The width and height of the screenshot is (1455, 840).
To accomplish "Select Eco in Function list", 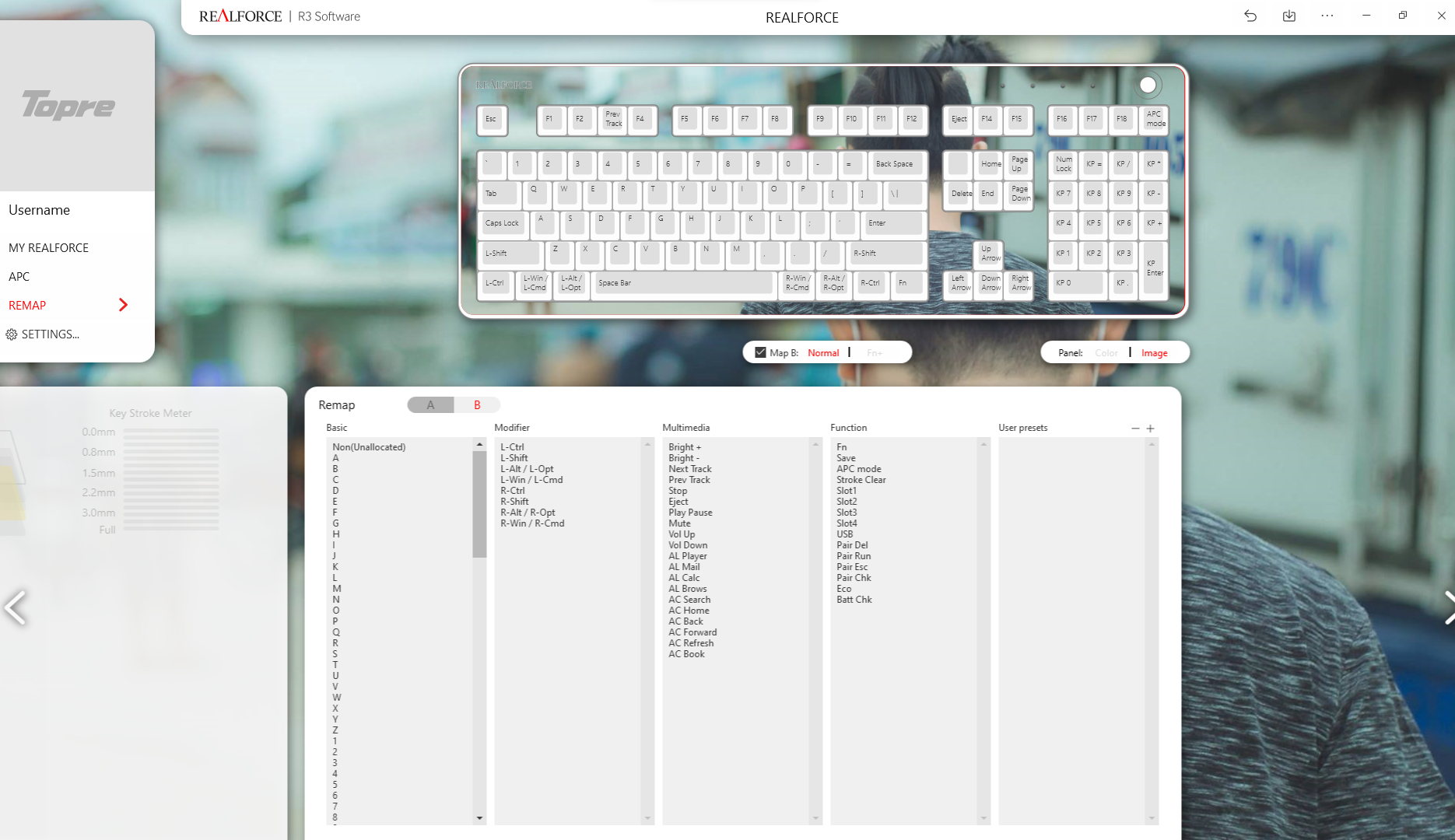I will point(844,589).
